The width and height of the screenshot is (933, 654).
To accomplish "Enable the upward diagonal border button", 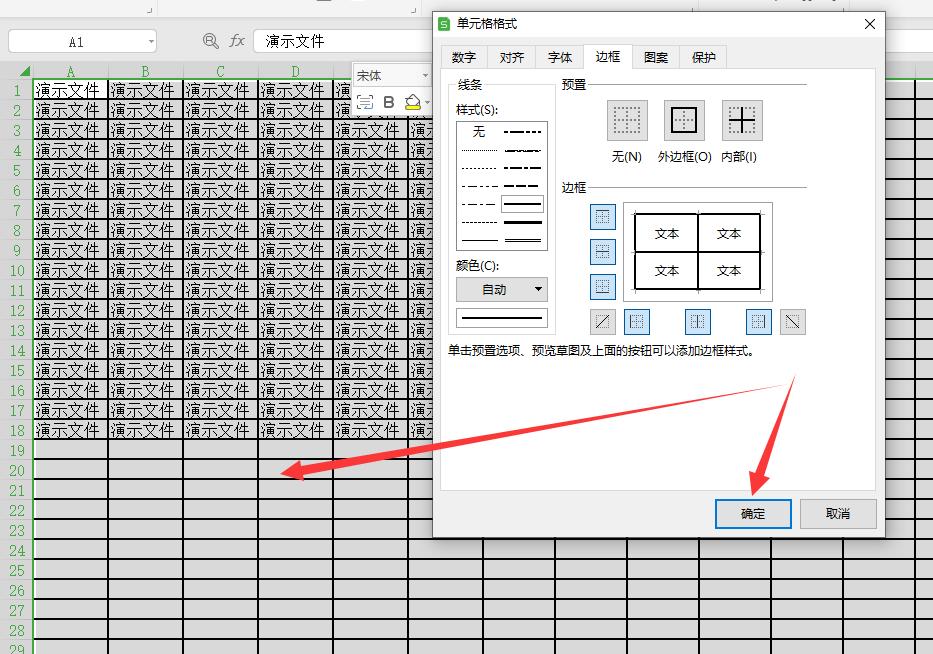I will pos(602,321).
